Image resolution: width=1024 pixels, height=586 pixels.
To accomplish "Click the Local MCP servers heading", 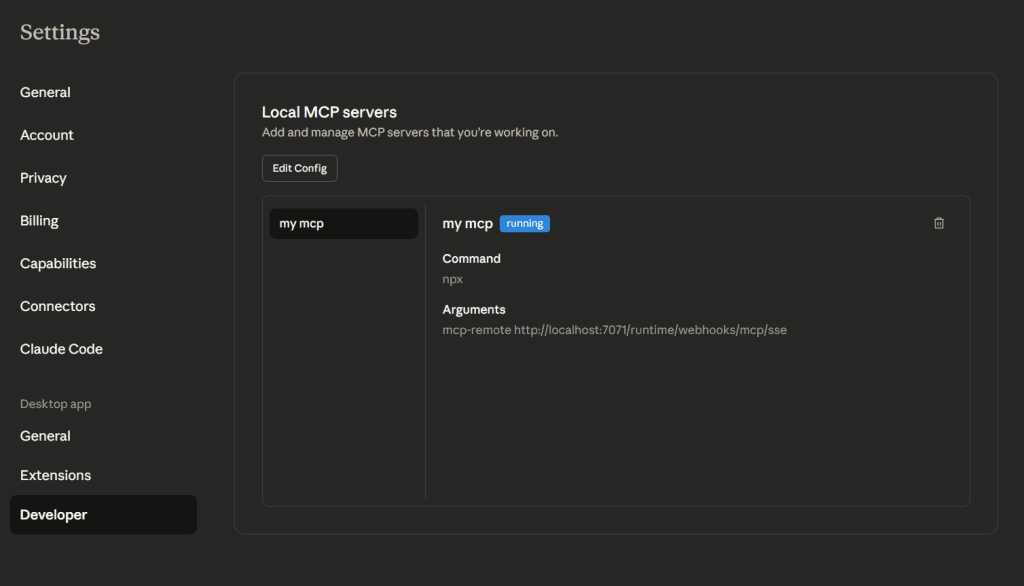I will pos(329,112).
